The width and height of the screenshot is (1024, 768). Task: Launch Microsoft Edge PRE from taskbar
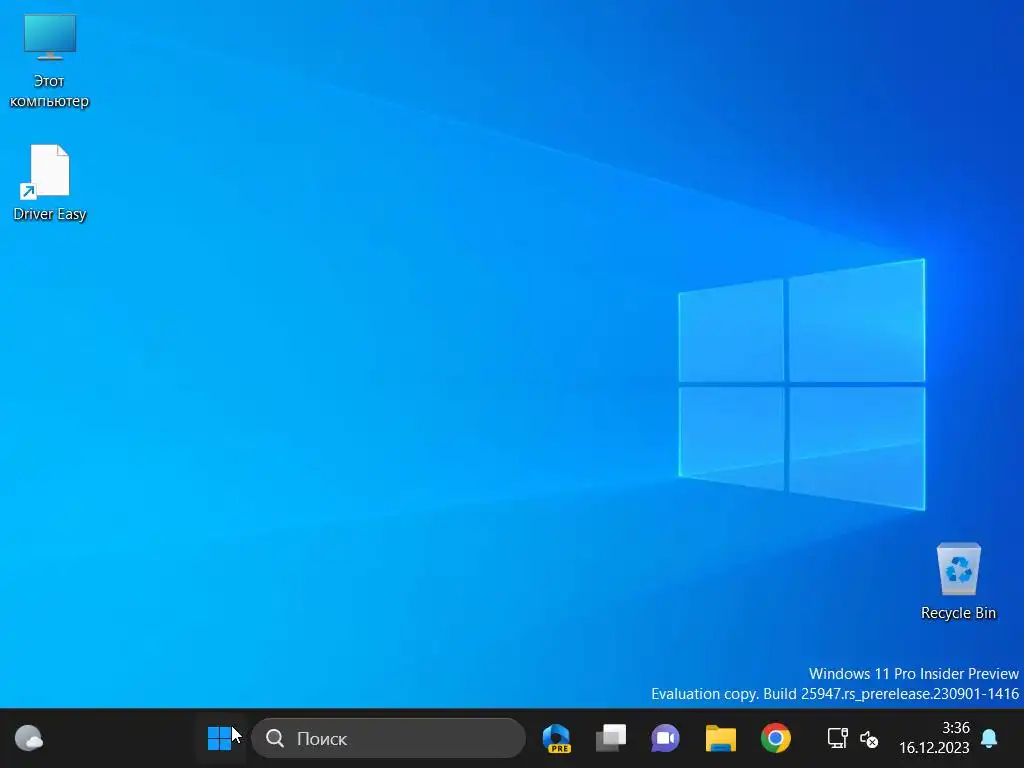pyautogui.click(x=556, y=739)
